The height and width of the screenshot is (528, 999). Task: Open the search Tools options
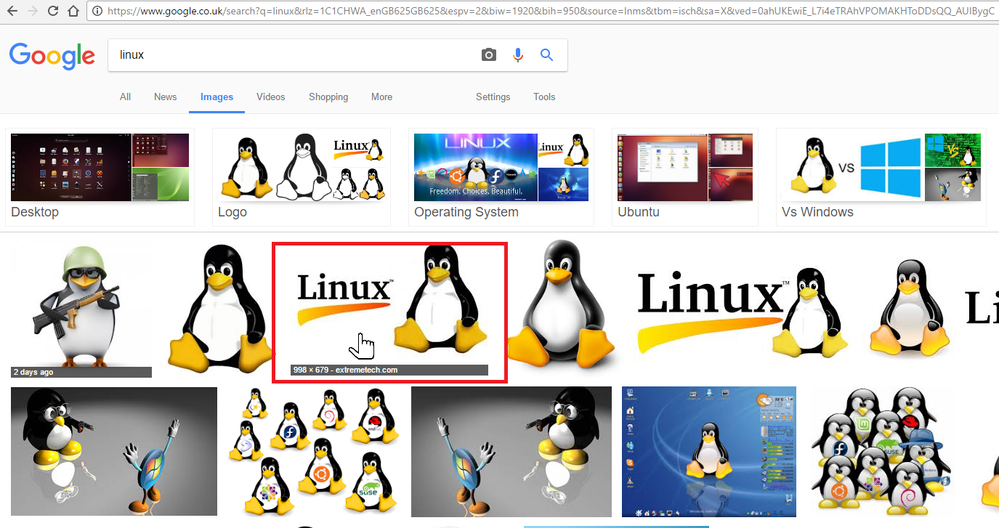click(544, 97)
